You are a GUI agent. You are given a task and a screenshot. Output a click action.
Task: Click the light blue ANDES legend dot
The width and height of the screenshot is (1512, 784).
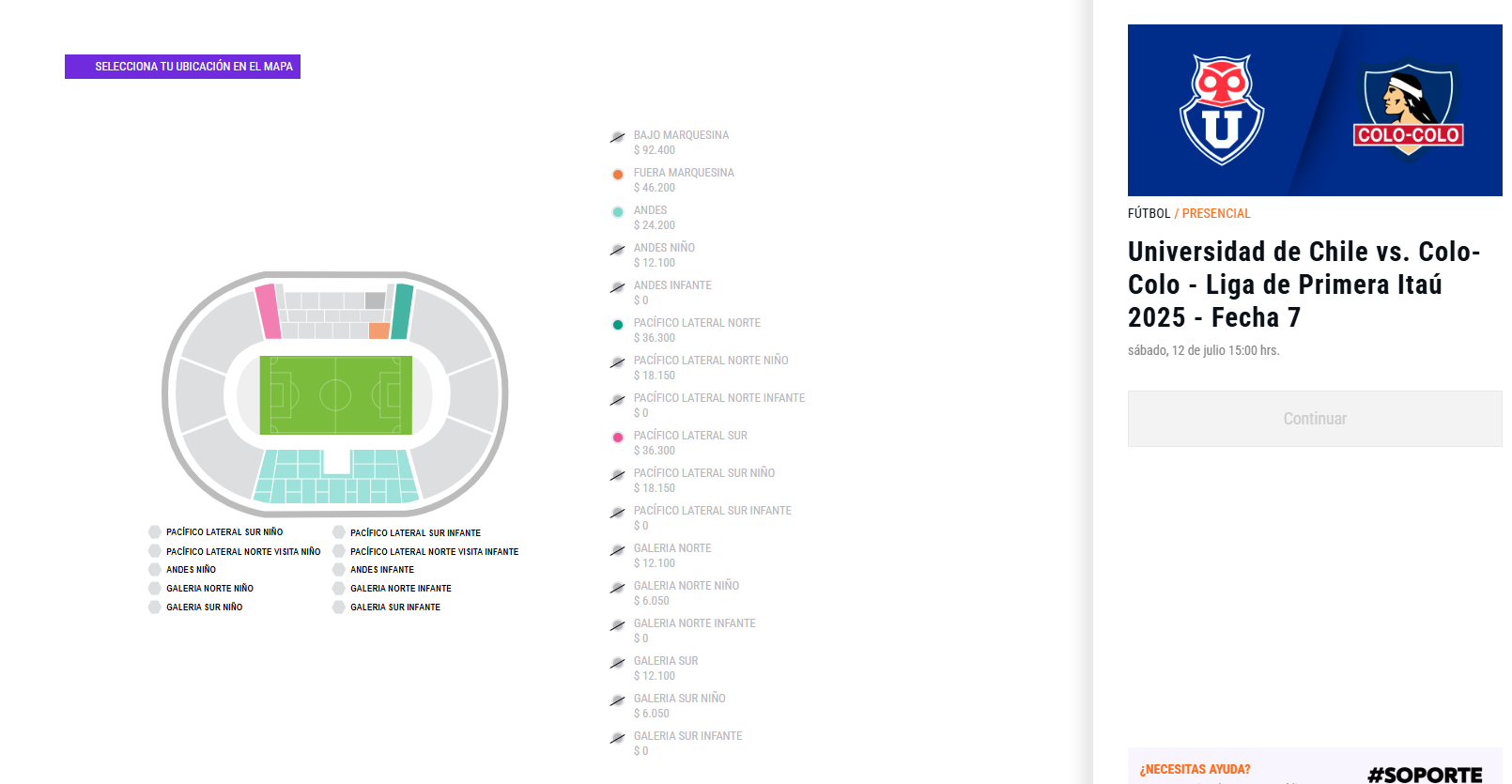click(x=618, y=212)
